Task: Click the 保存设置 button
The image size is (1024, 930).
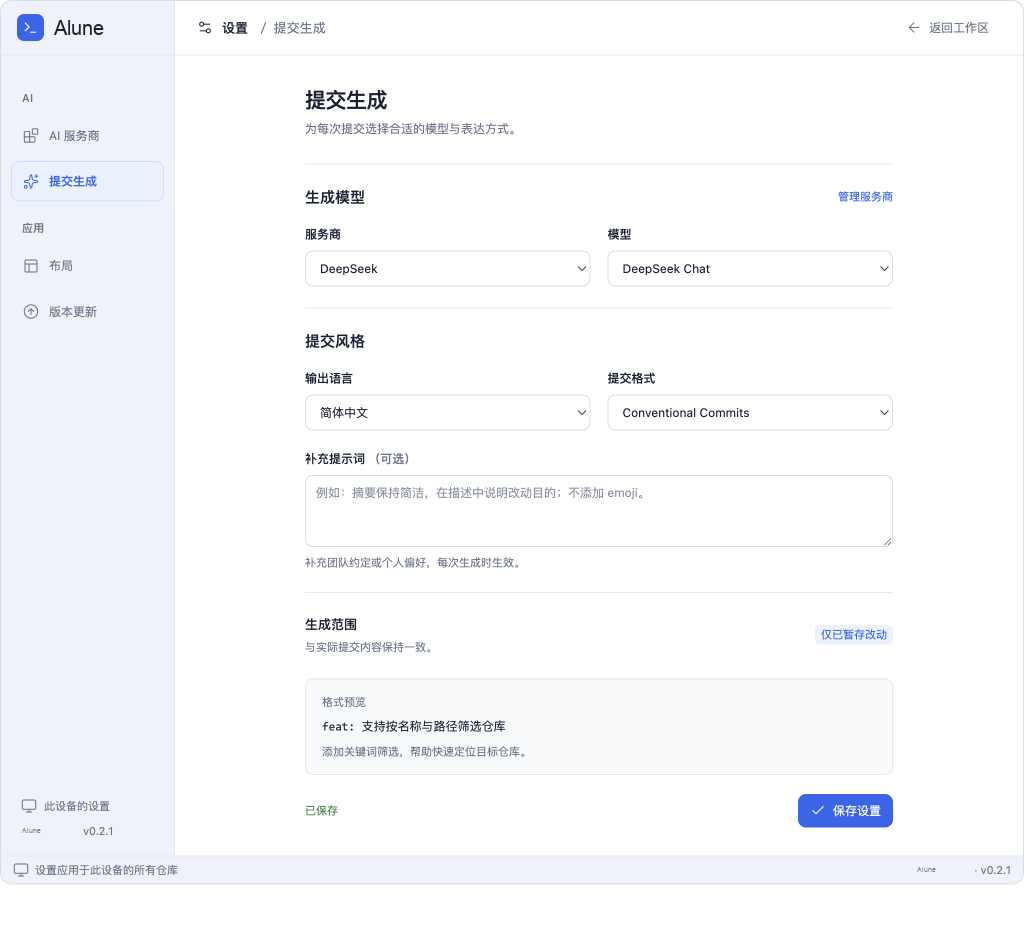Action: [845, 810]
